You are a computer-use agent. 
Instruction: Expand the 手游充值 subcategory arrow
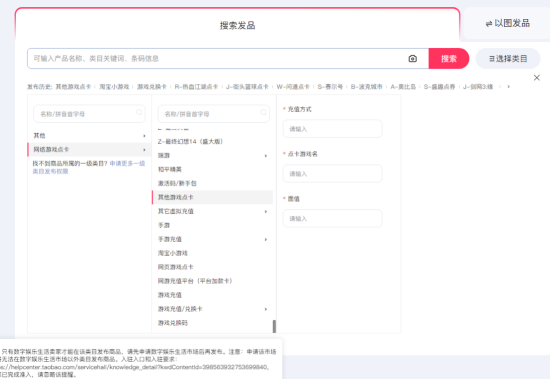(266, 240)
